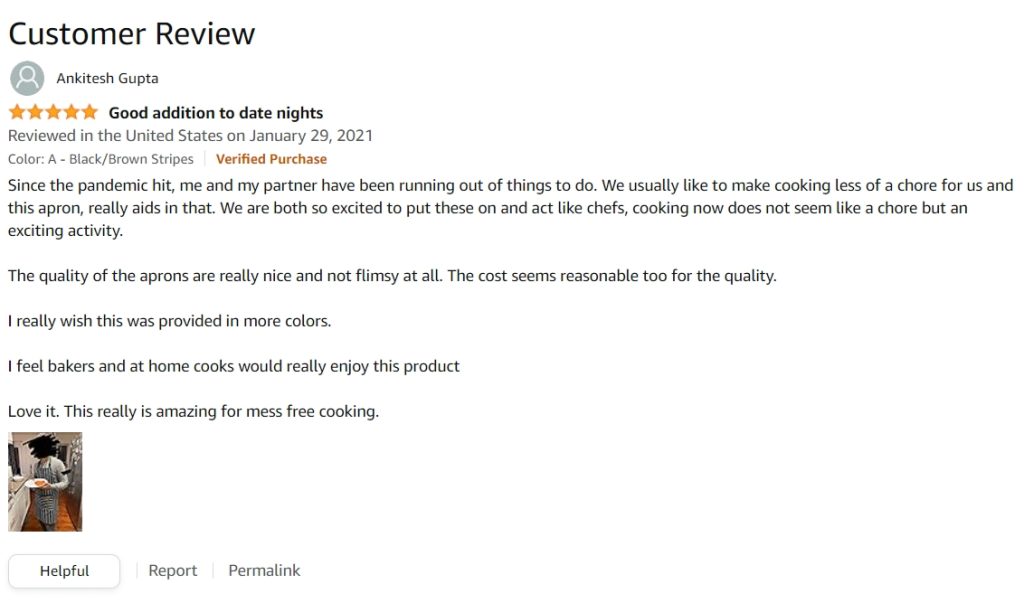Click the Verified Purchase label
This screenshot has width=1024, height=603.
(x=271, y=159)
